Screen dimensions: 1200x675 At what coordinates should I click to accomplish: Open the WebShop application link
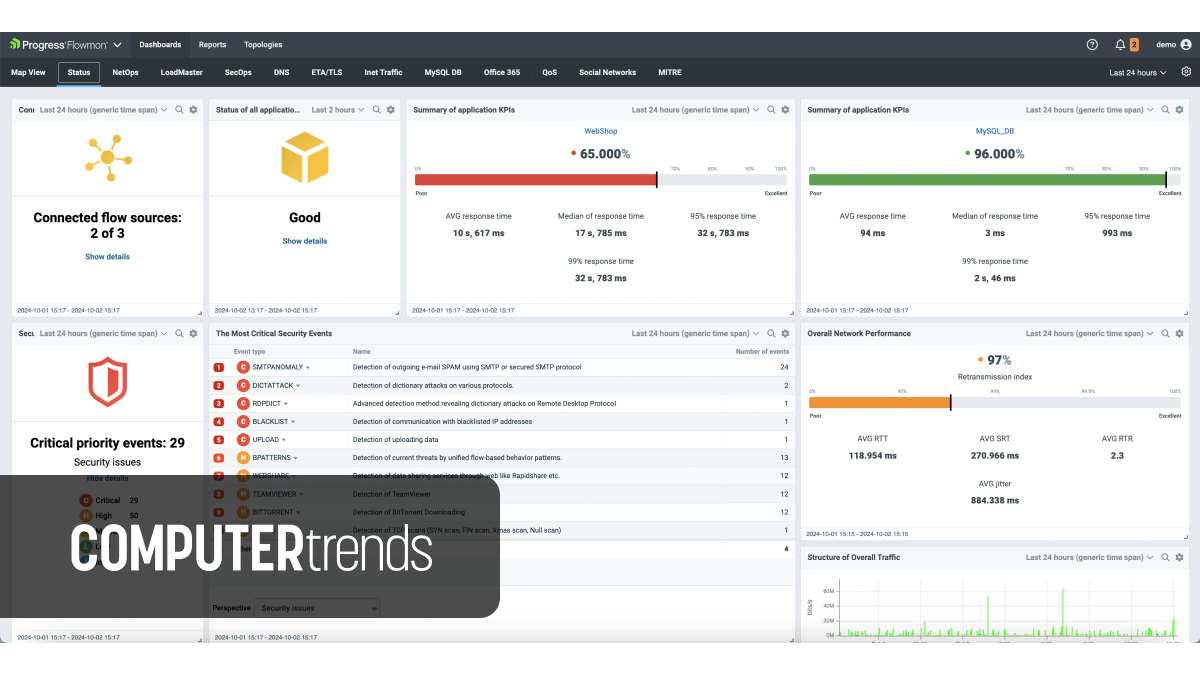click(601, 131)
